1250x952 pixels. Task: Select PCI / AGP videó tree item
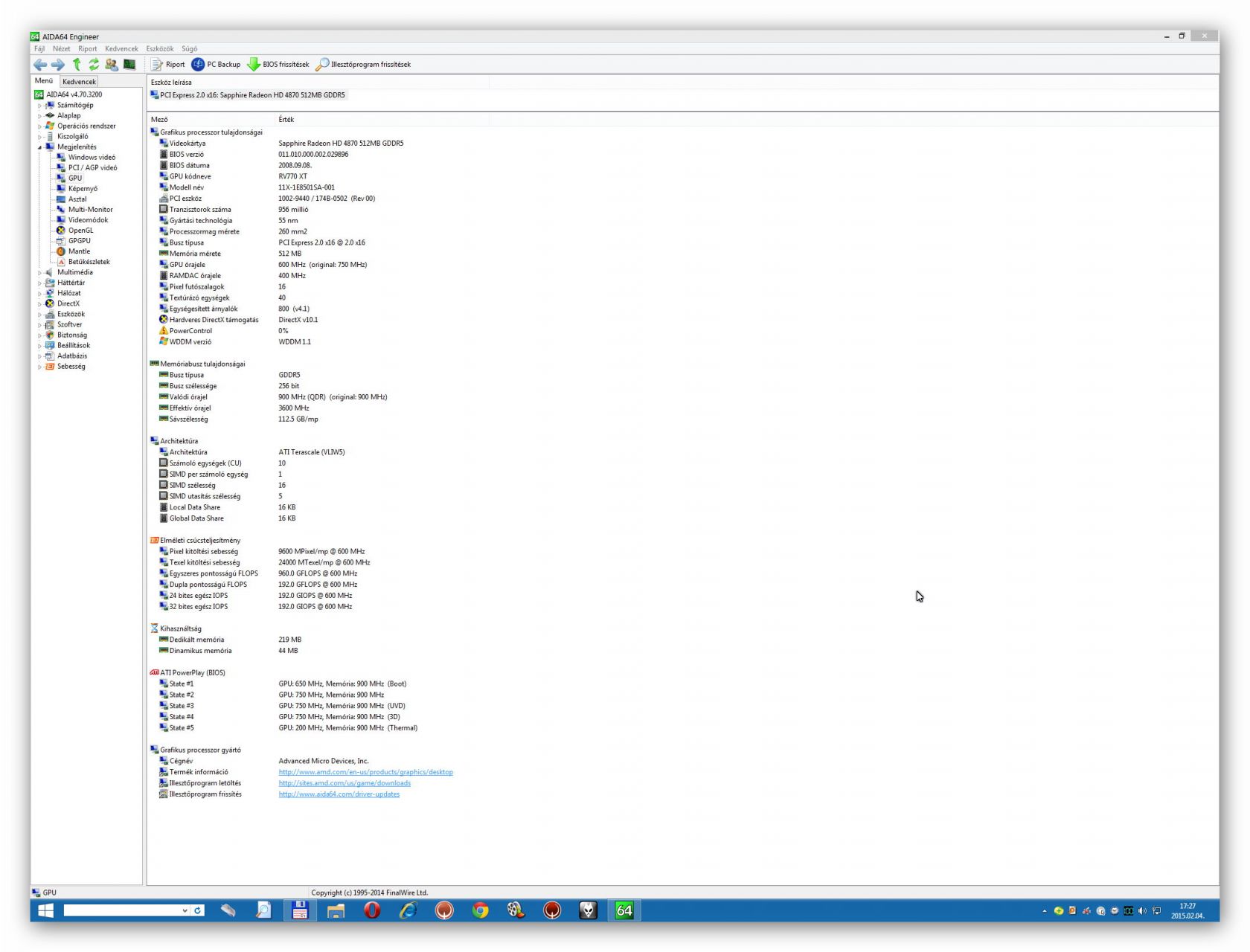[x=87, y=168]
